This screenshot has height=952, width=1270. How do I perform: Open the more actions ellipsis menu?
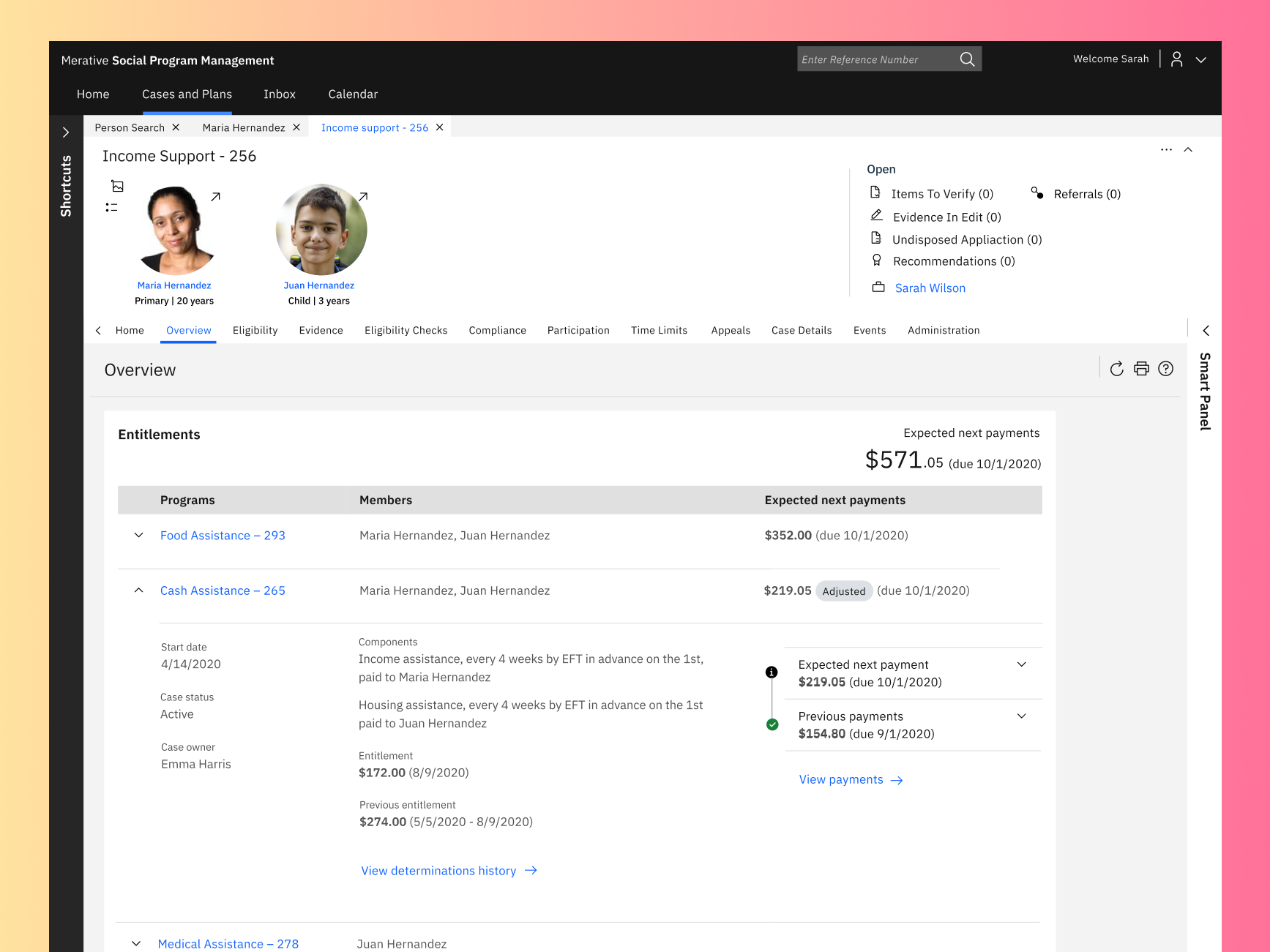pos(1166,150)
